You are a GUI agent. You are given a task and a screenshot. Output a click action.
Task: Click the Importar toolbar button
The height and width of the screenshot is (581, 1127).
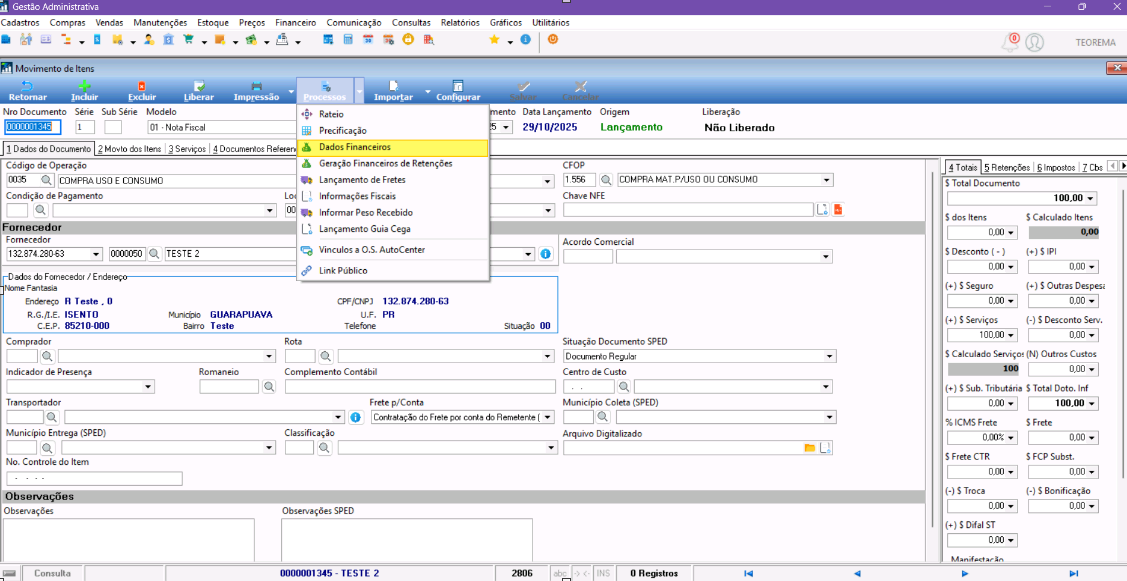point(393,91)
